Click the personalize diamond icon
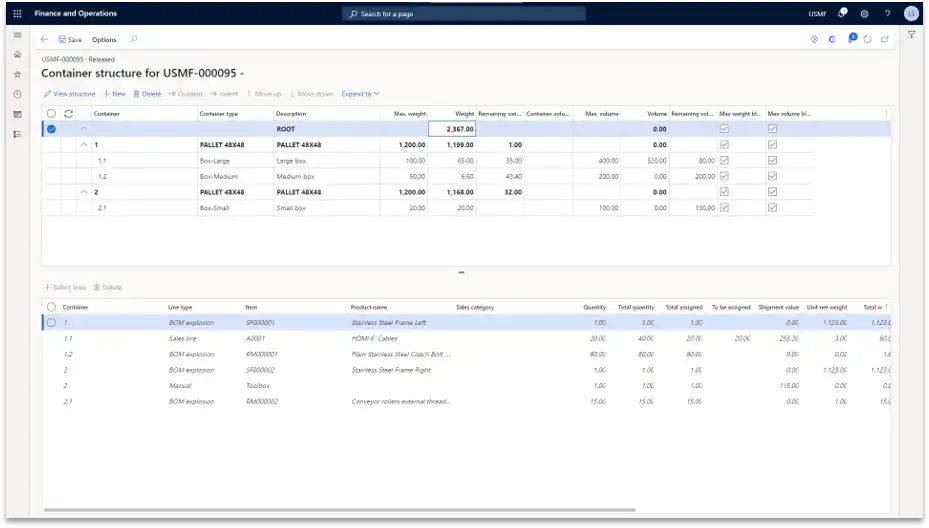Screen dimensions: 929x528 [x=814, y=39]
